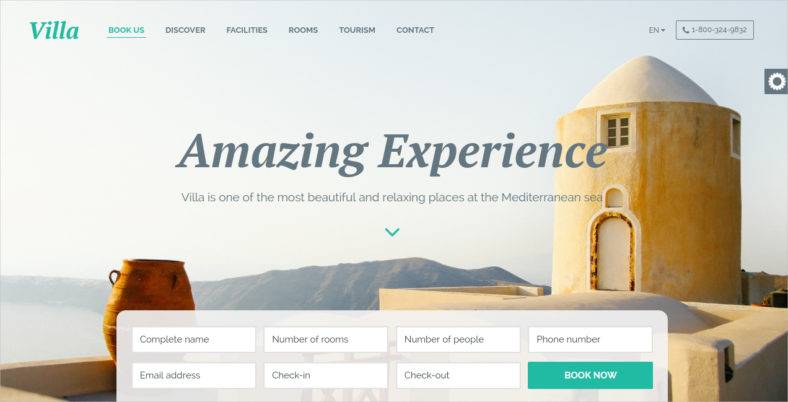Open the TOURISM menu item

[357, 30]
